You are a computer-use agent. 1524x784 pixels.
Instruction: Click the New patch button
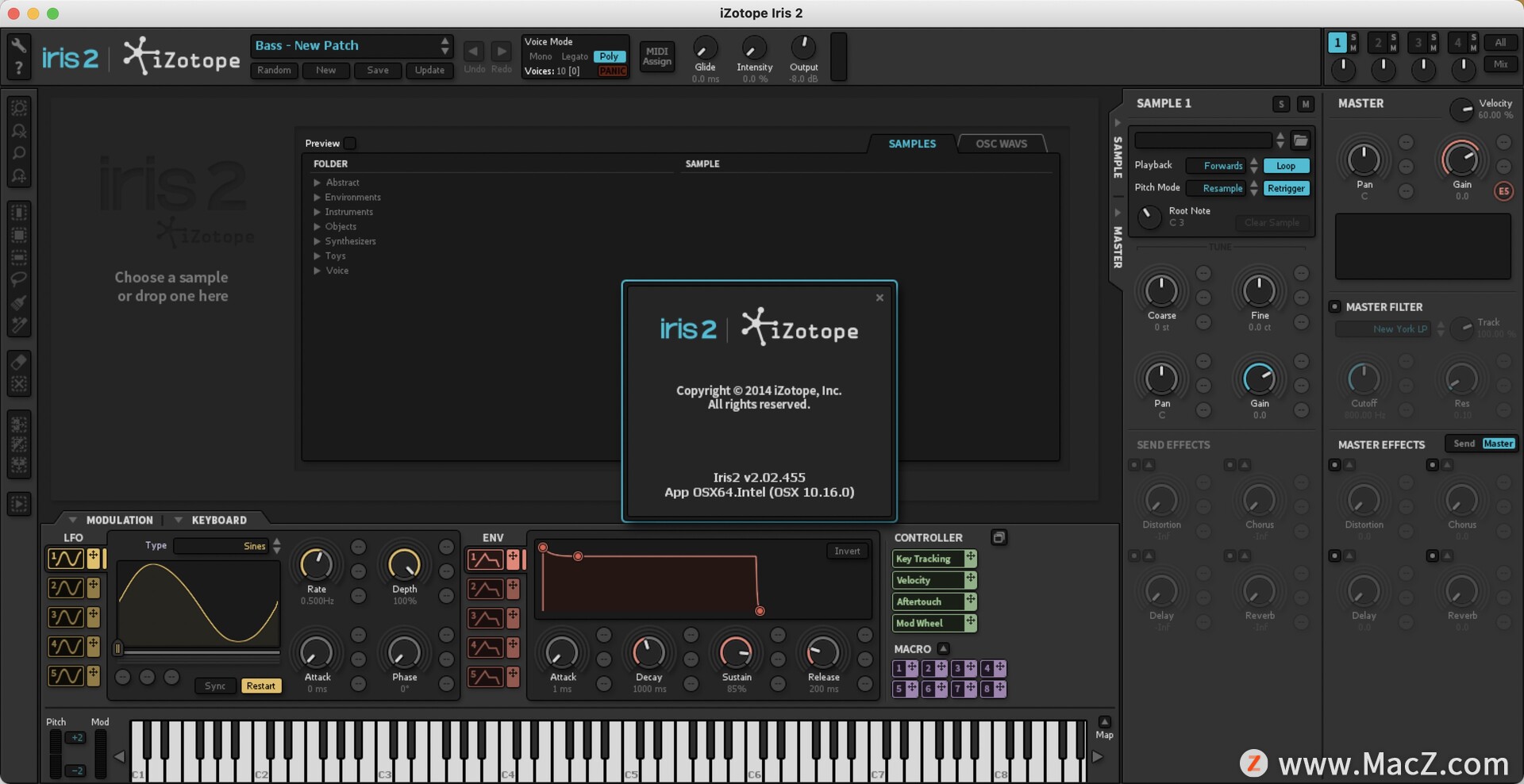click(326, 70)
